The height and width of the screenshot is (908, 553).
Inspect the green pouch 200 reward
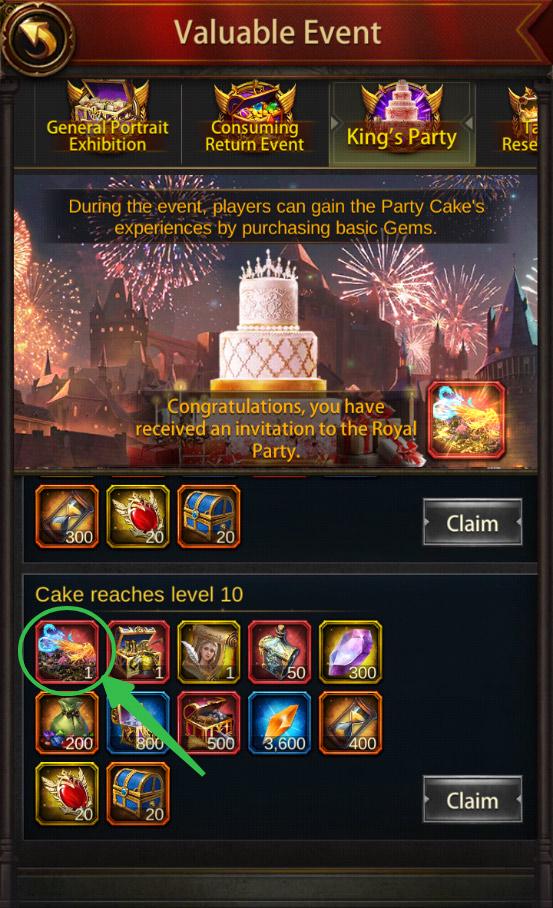[x=67, y=723]
